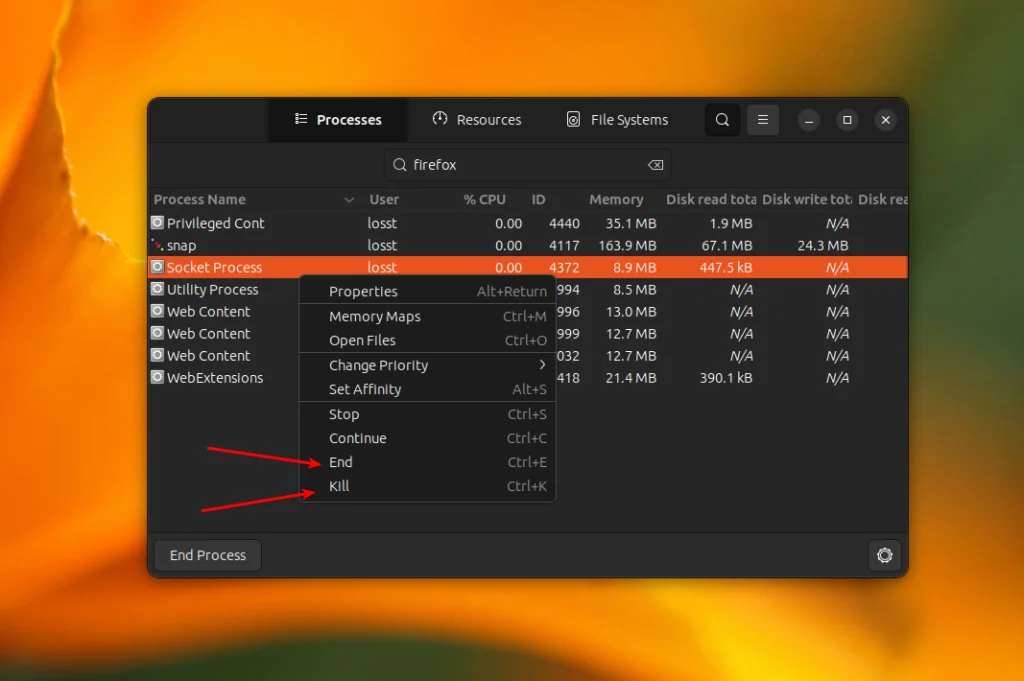1024x681 pixels.
Task: Open the hamburger menu button
Action: click(762, 120)
